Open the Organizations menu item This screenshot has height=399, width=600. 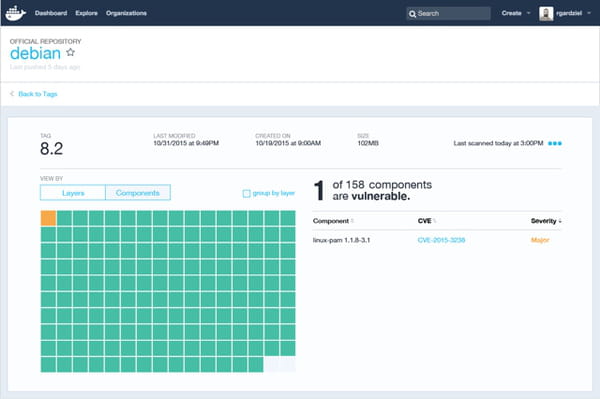126,13
